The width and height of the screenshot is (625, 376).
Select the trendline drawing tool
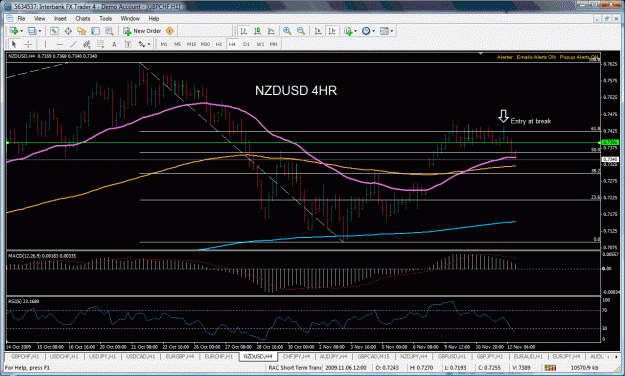point(73,44)
